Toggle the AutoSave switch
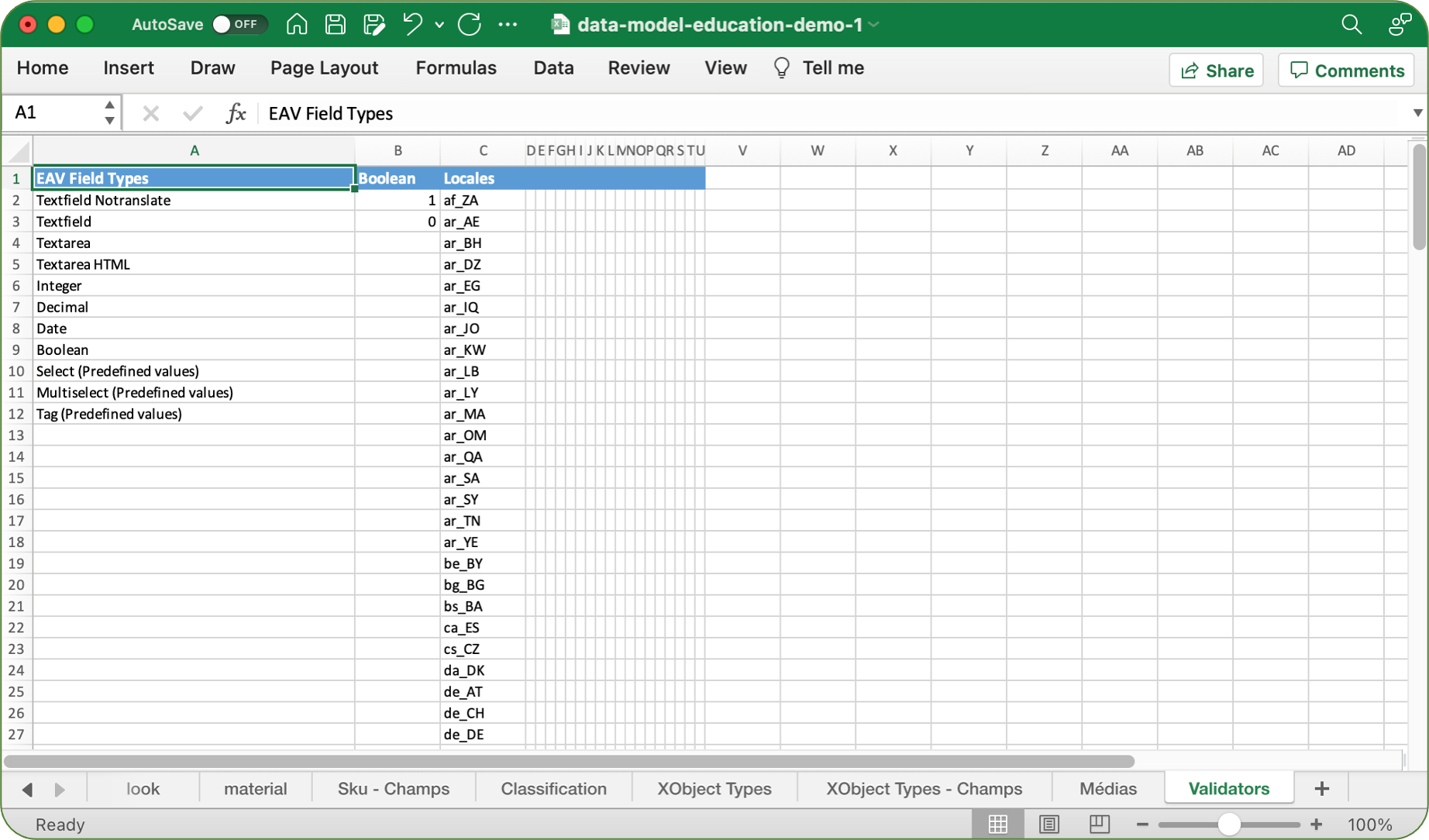The width and height of the screenshot is (1429, 840). 239,25
